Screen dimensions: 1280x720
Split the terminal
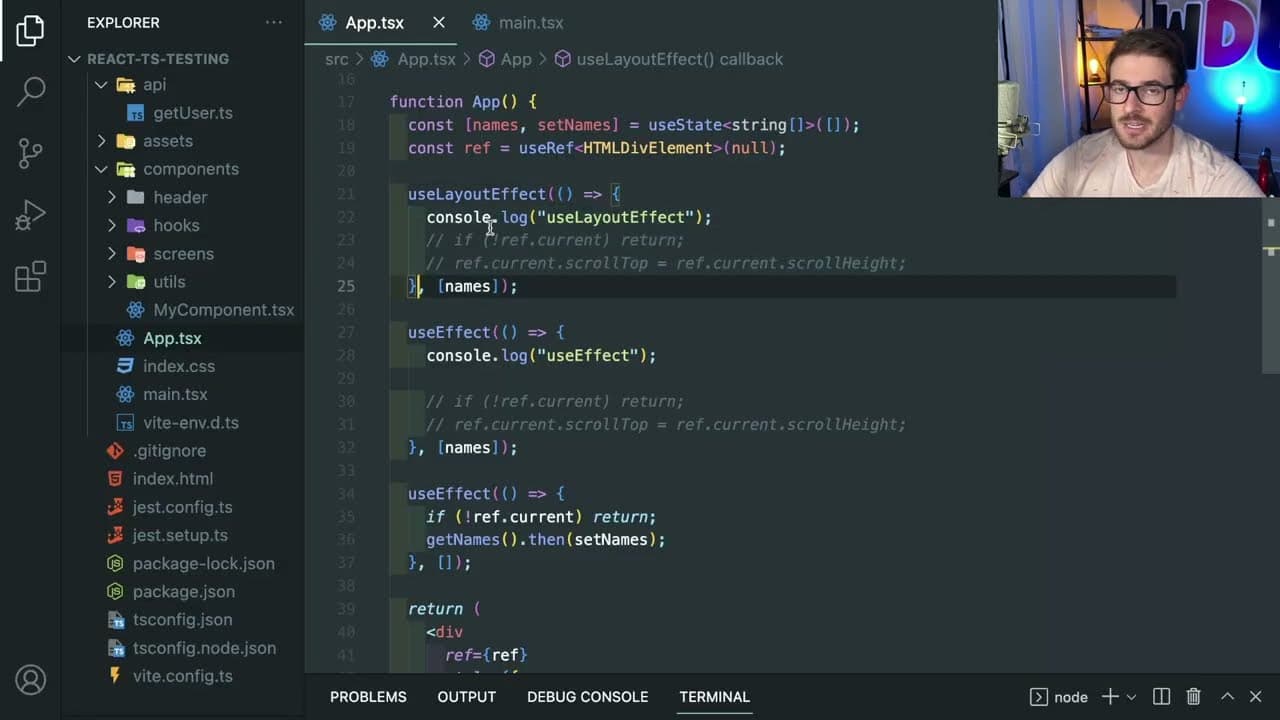click(1161, 697)
